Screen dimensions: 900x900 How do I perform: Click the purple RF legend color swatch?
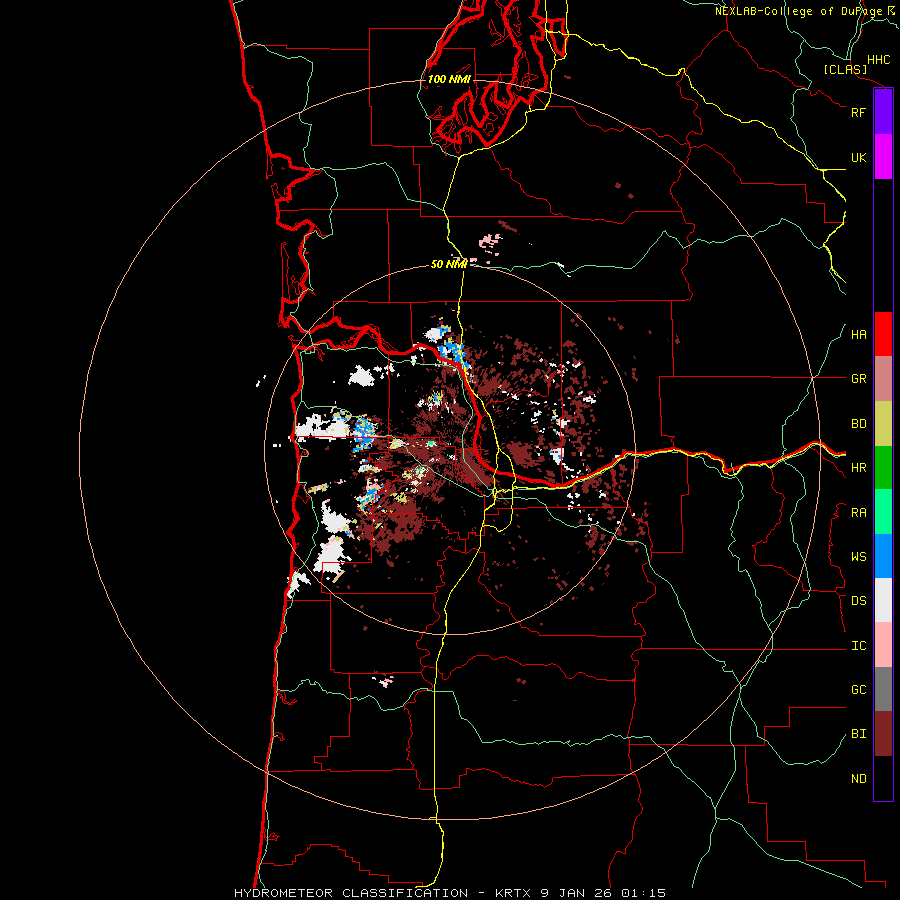[883, 112]
